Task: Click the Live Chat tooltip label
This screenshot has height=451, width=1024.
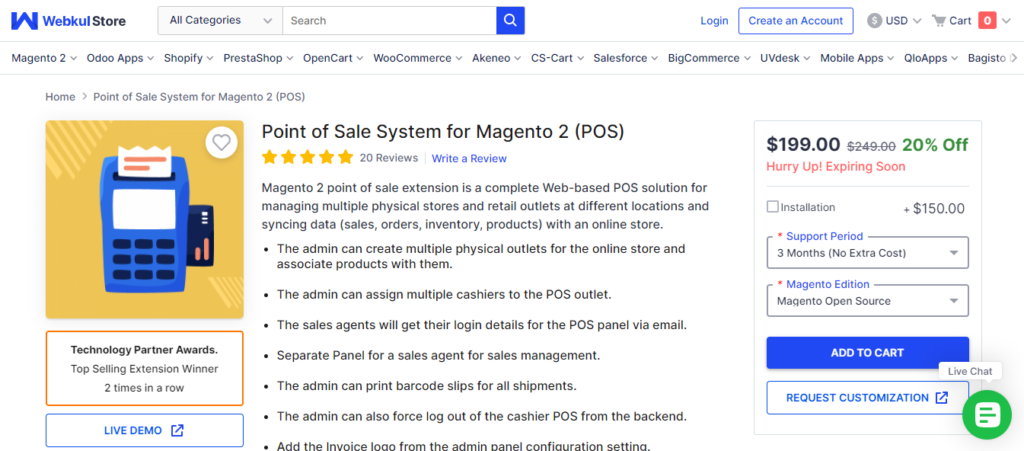Action: (970, 371)
